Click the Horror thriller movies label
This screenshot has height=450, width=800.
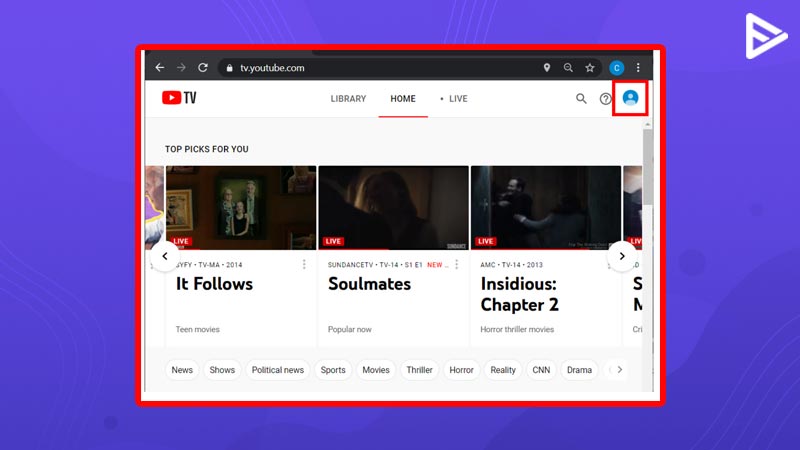point(517,330)
